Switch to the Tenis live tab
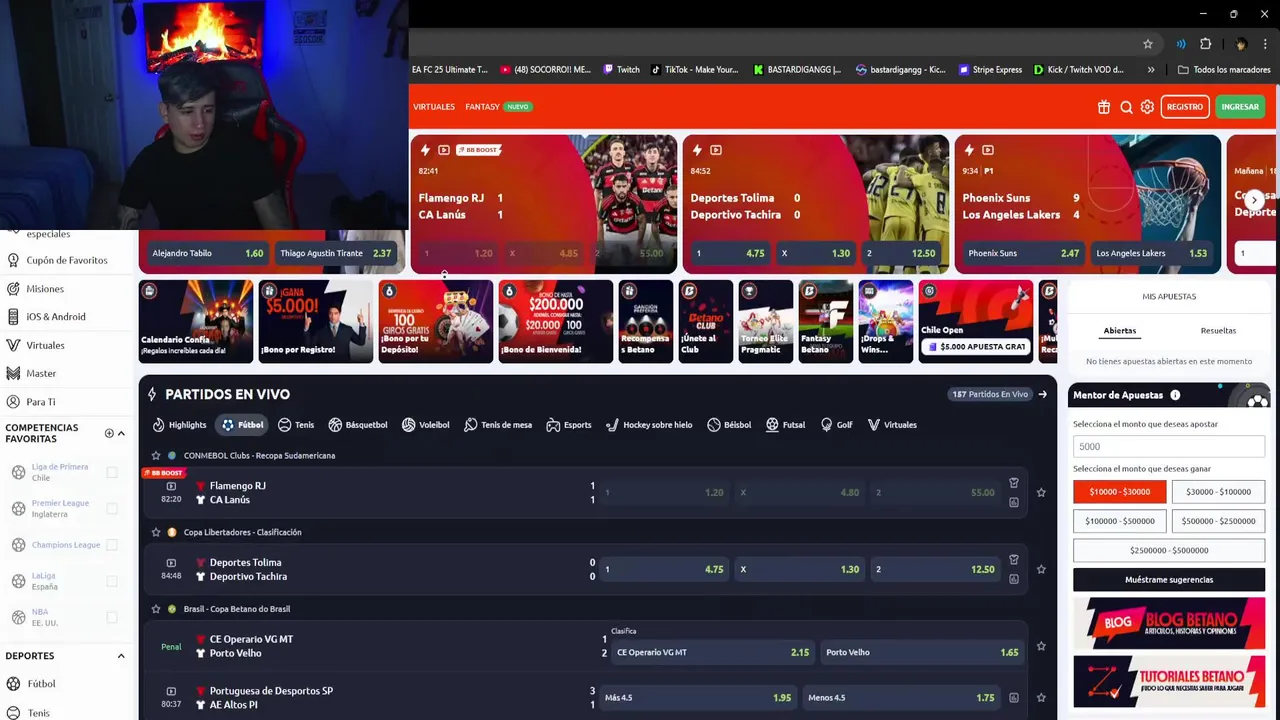The image size is (1280, 720). 296,425
